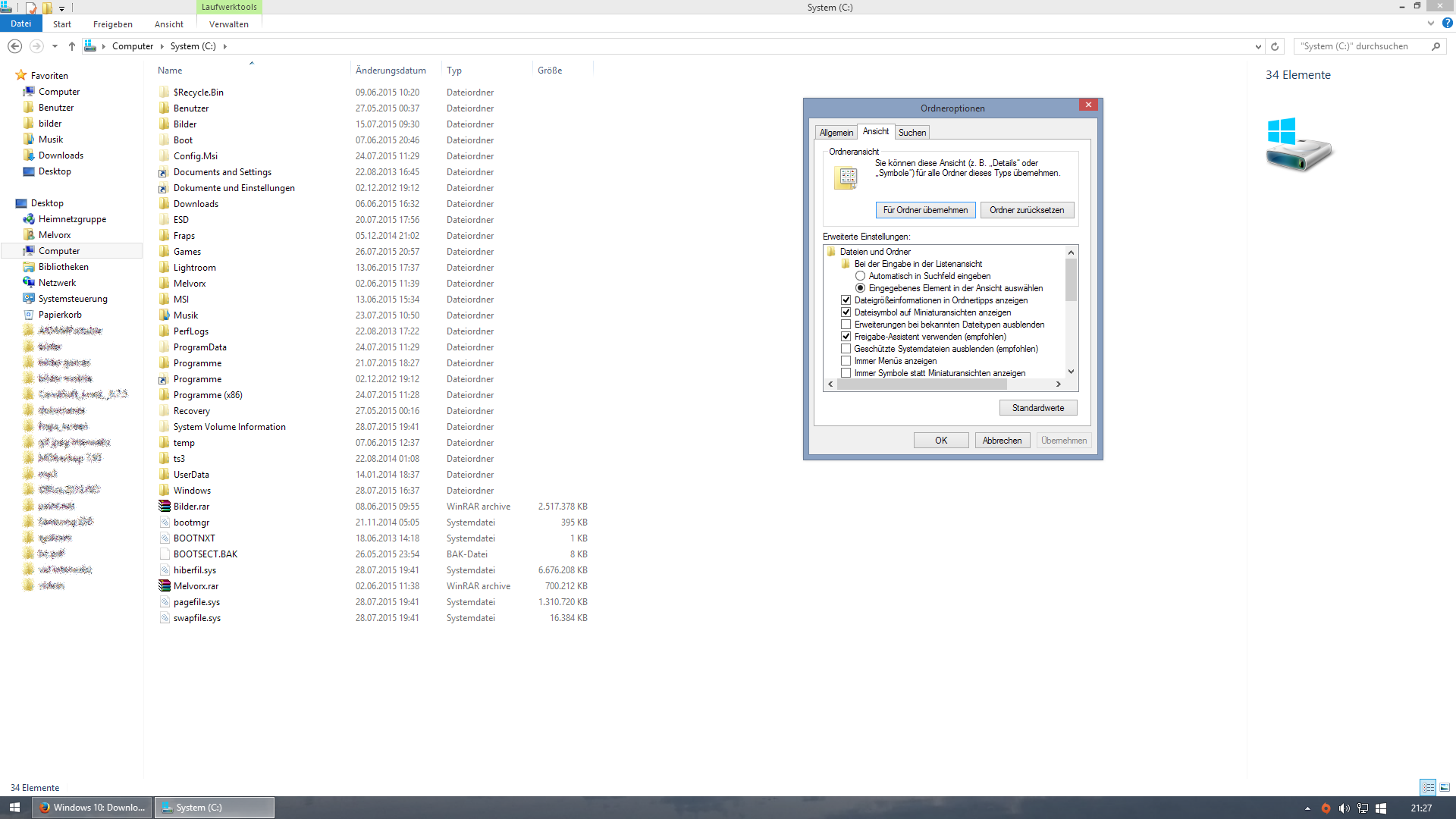Expand the ribbon with the chevron

click(x=1430, y=24)
